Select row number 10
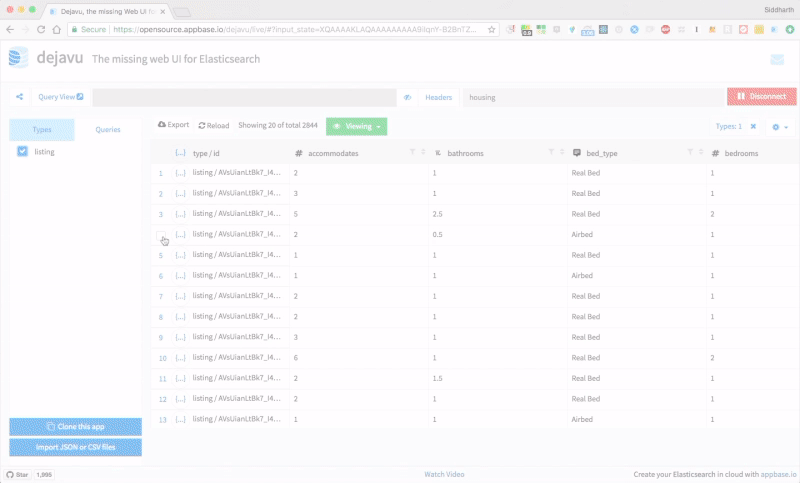 click(x=162, y=358)
